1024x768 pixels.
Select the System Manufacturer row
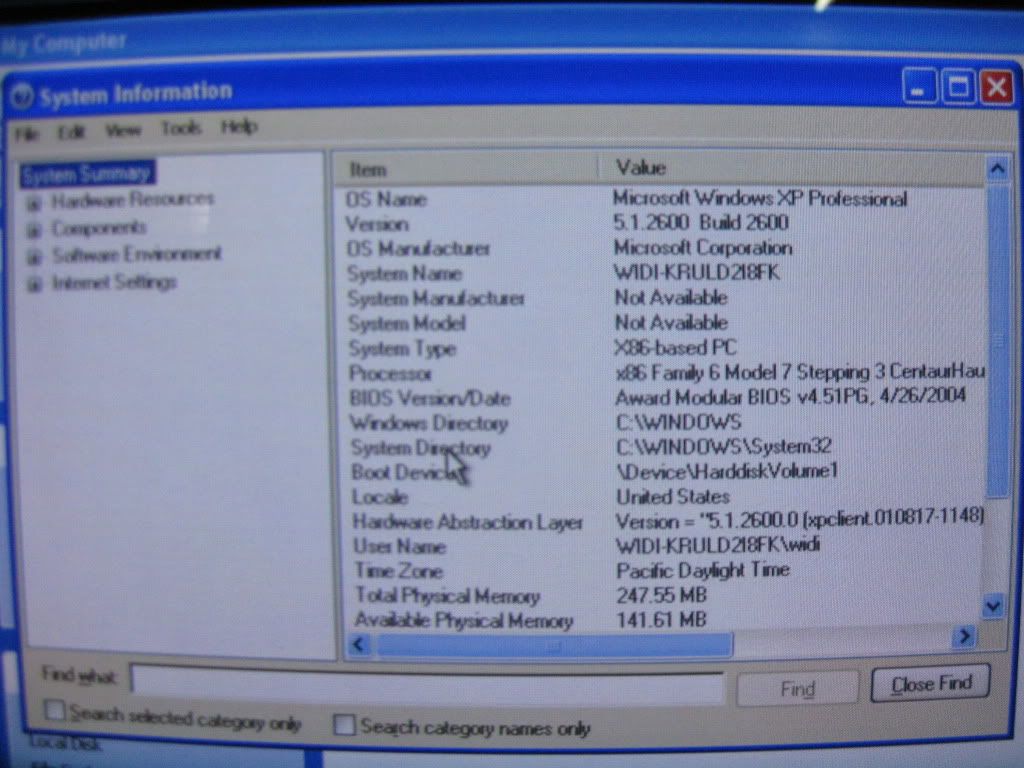(660, 298)
